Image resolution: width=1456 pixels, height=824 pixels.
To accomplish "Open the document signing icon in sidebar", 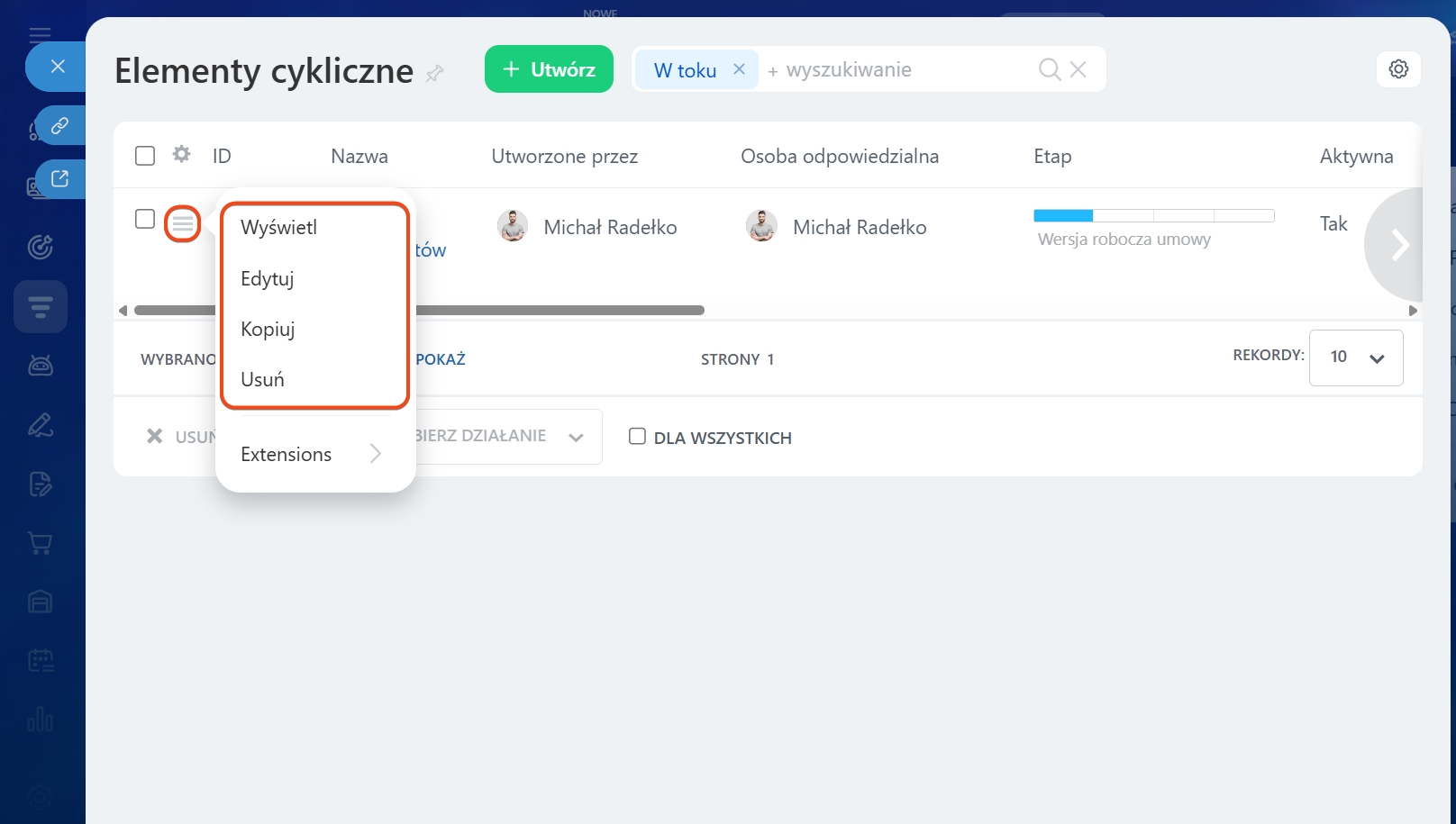I will [x=41, y=484].
